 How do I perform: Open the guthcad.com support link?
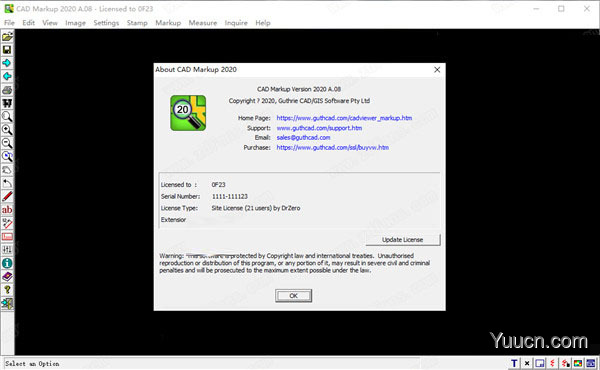click(x=319, y=128)
